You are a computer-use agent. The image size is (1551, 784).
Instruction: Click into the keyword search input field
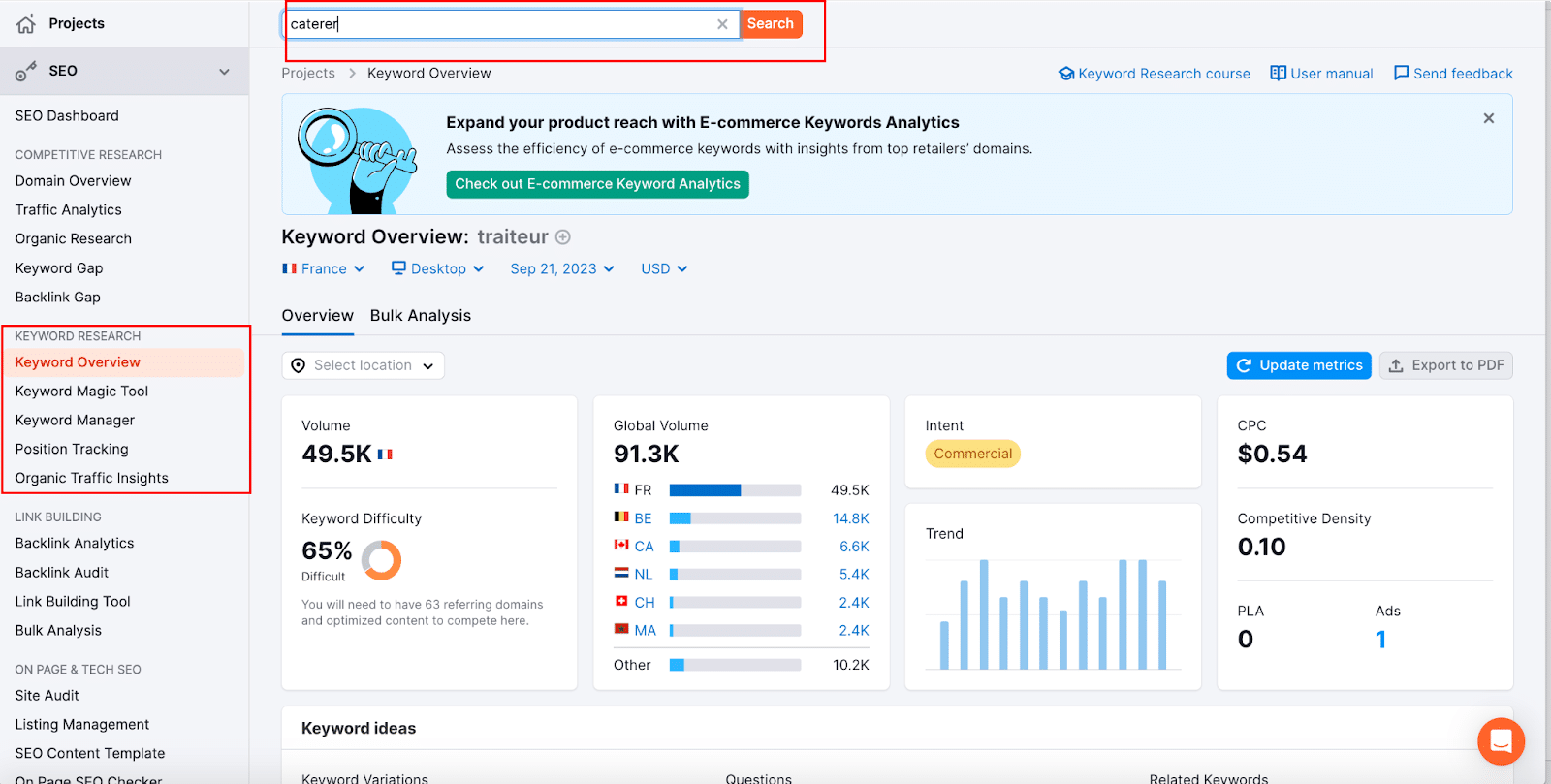[x=499, y=24]
